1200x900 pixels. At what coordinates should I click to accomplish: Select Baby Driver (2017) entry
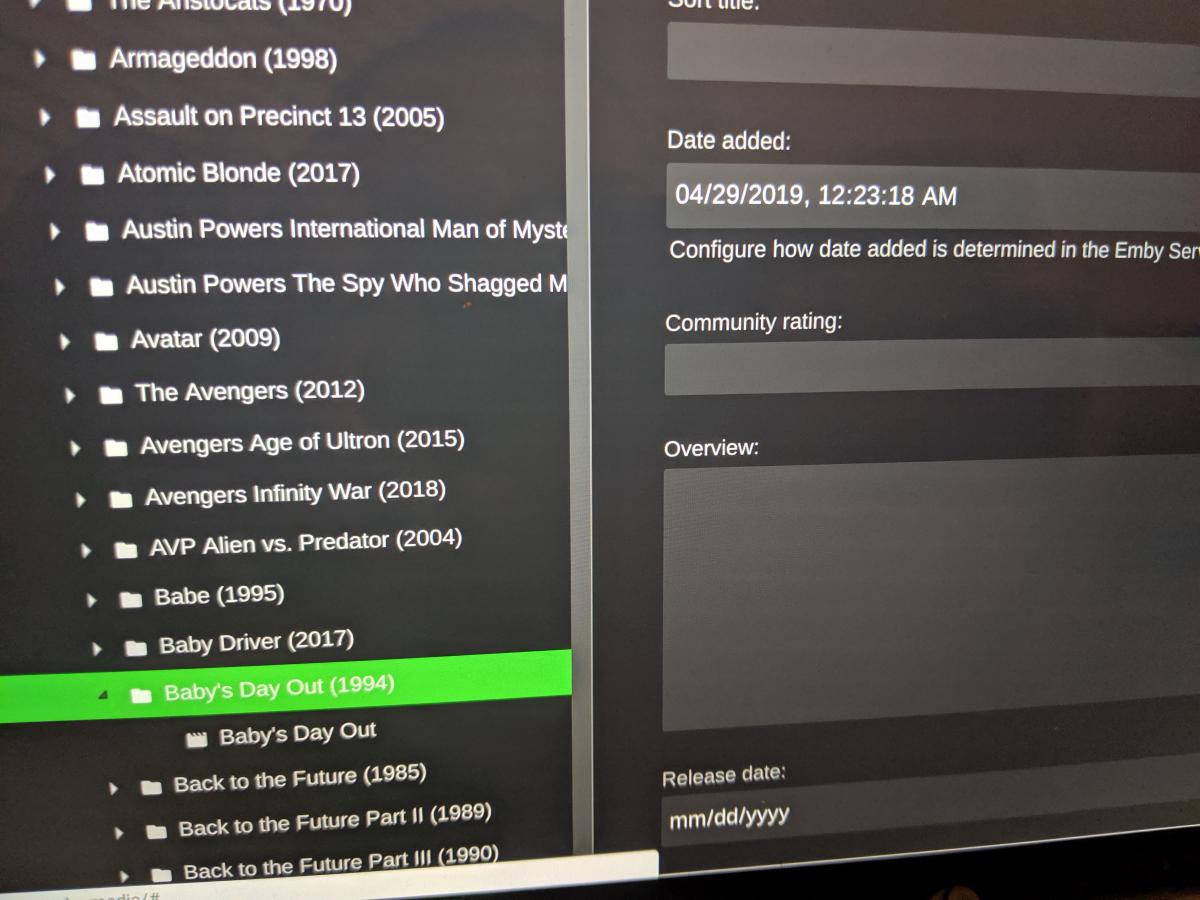click(x=257, y=642)
